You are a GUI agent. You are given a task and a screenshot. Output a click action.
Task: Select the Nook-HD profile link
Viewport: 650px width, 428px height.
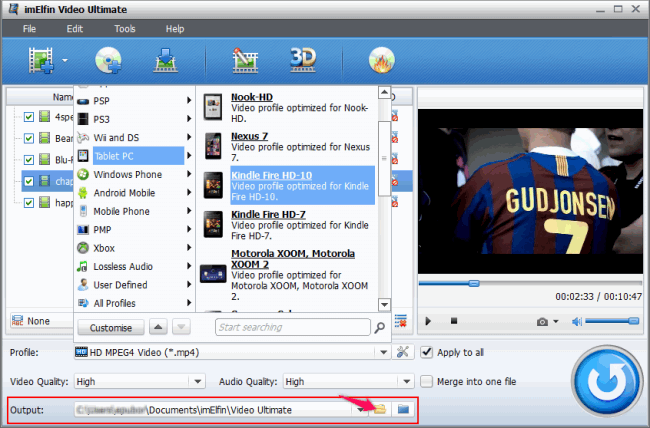[252, 97]
